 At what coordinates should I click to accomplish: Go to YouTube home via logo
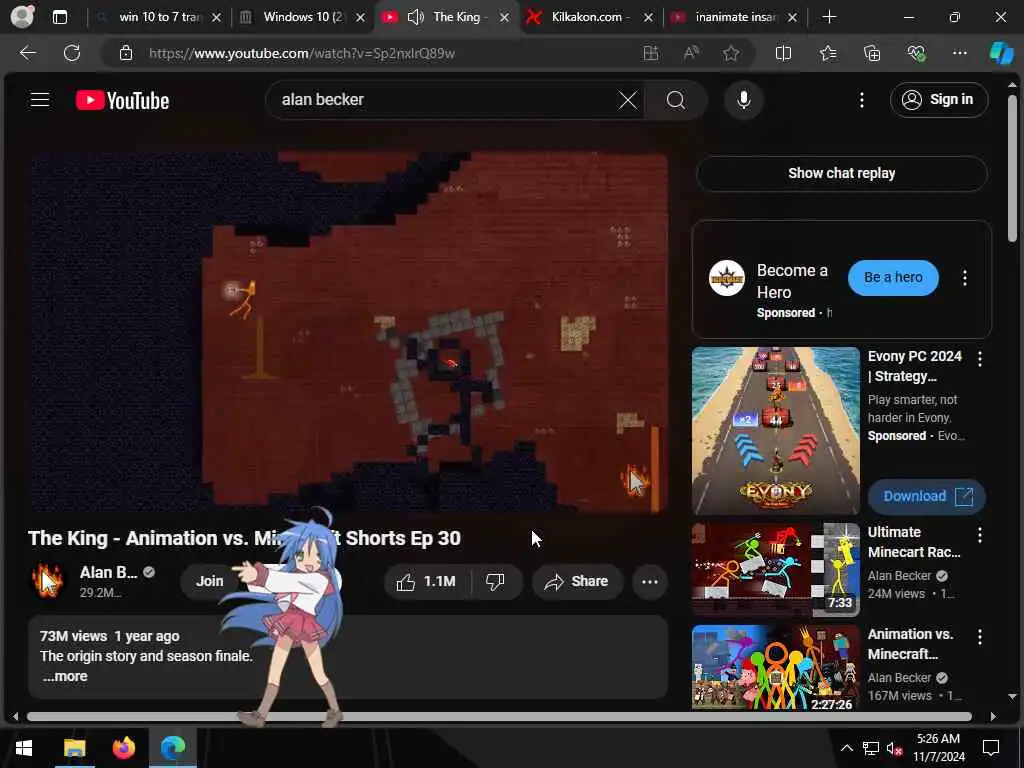(x=122, y=100)
